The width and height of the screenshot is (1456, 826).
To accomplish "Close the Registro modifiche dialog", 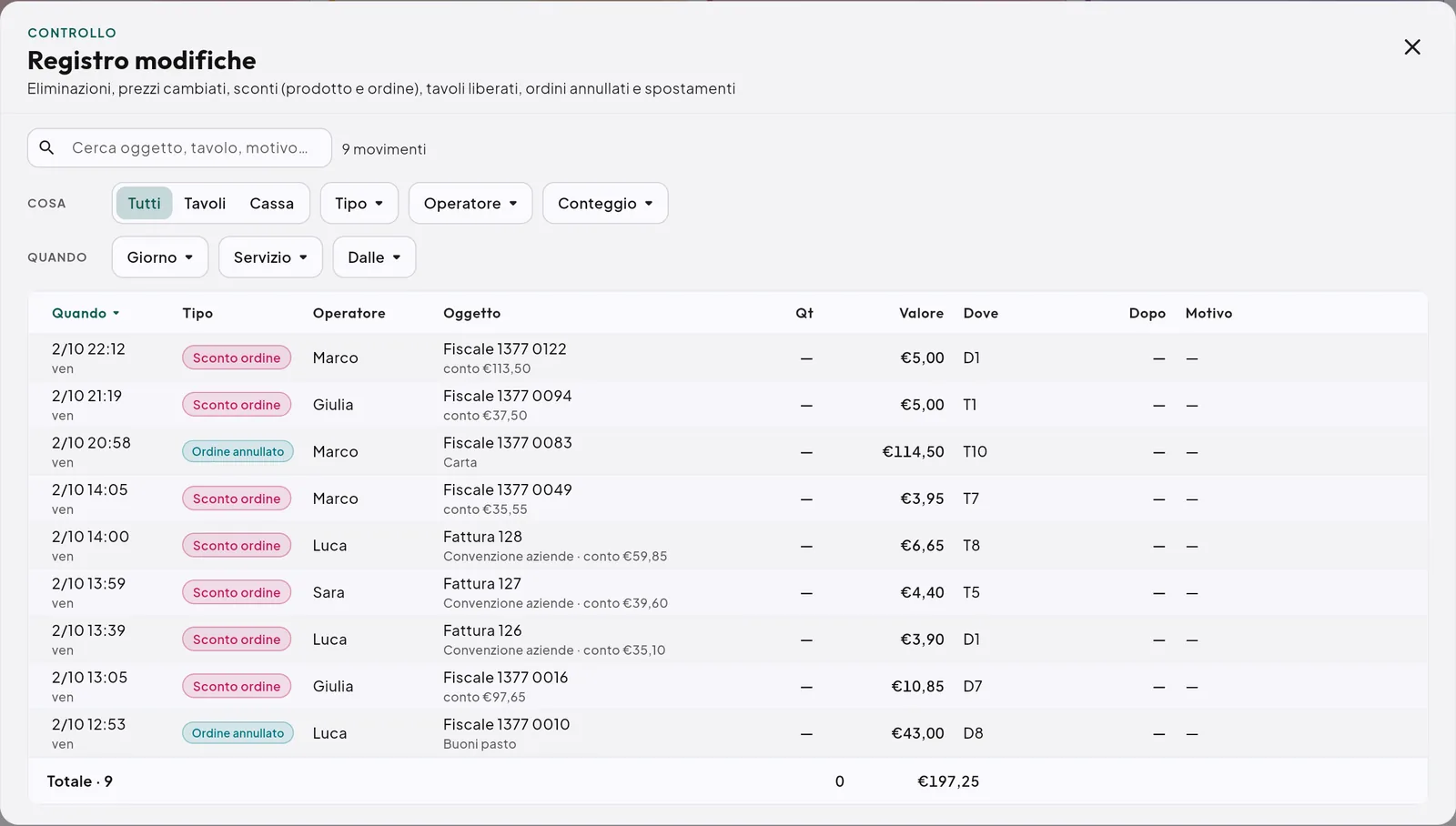I will [x=1411, y=47].
